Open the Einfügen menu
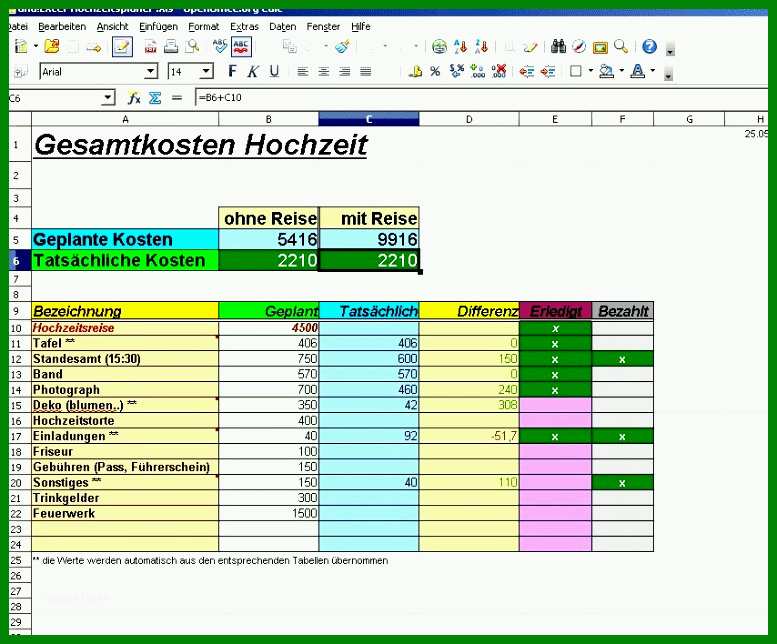The height and width of the screenshot is (644, 777). 158,27
